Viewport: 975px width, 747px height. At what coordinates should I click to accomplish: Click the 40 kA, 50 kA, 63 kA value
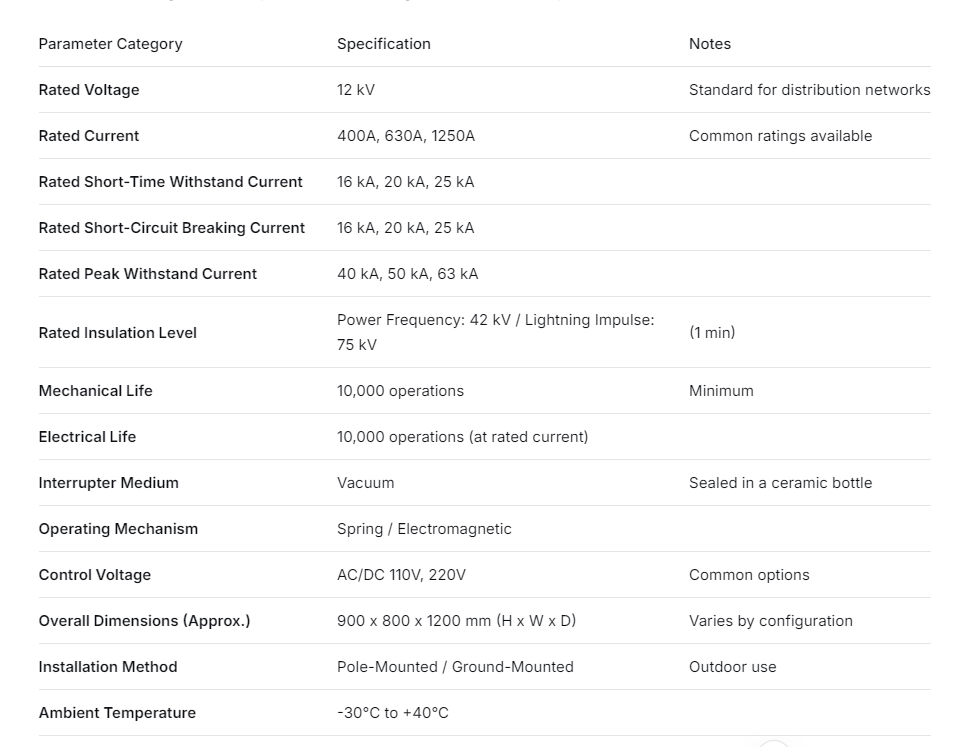click(407, 274)
